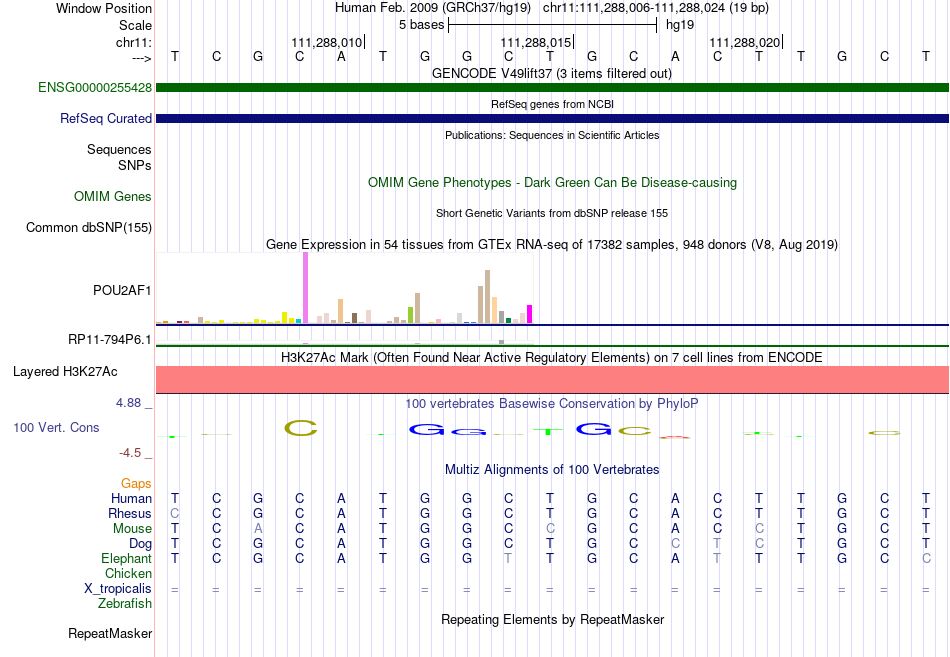Click the tall violet GTEx expression bar

point(305,287)
